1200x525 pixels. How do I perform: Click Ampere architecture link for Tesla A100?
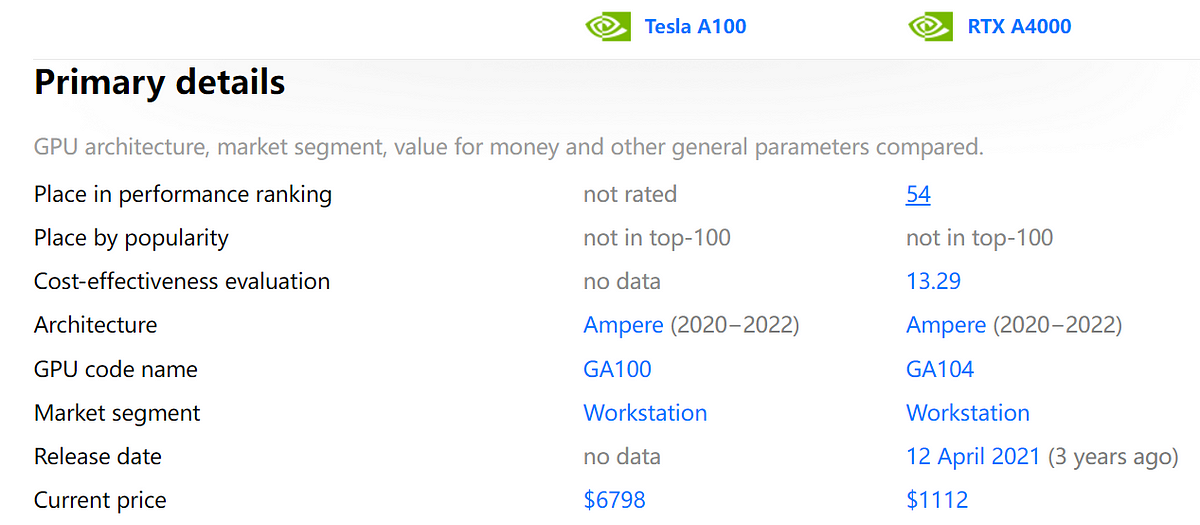(x=623, y=325)
